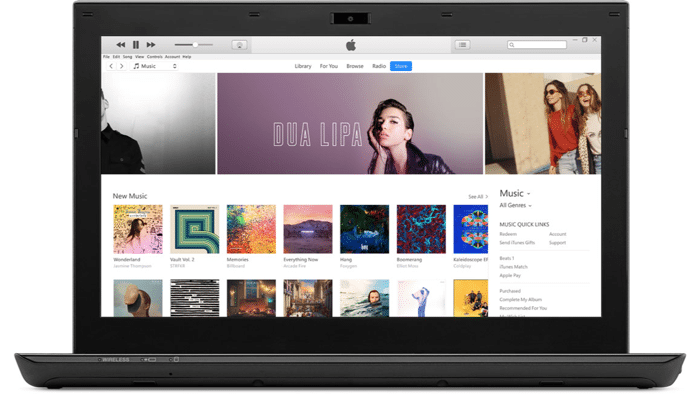Expand the All Genres dropdown

[516, 206]
